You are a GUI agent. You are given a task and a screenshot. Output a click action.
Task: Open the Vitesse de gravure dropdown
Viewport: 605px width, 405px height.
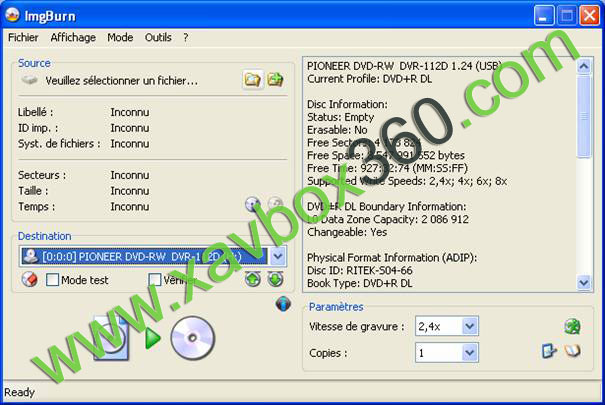click(470, 327)
